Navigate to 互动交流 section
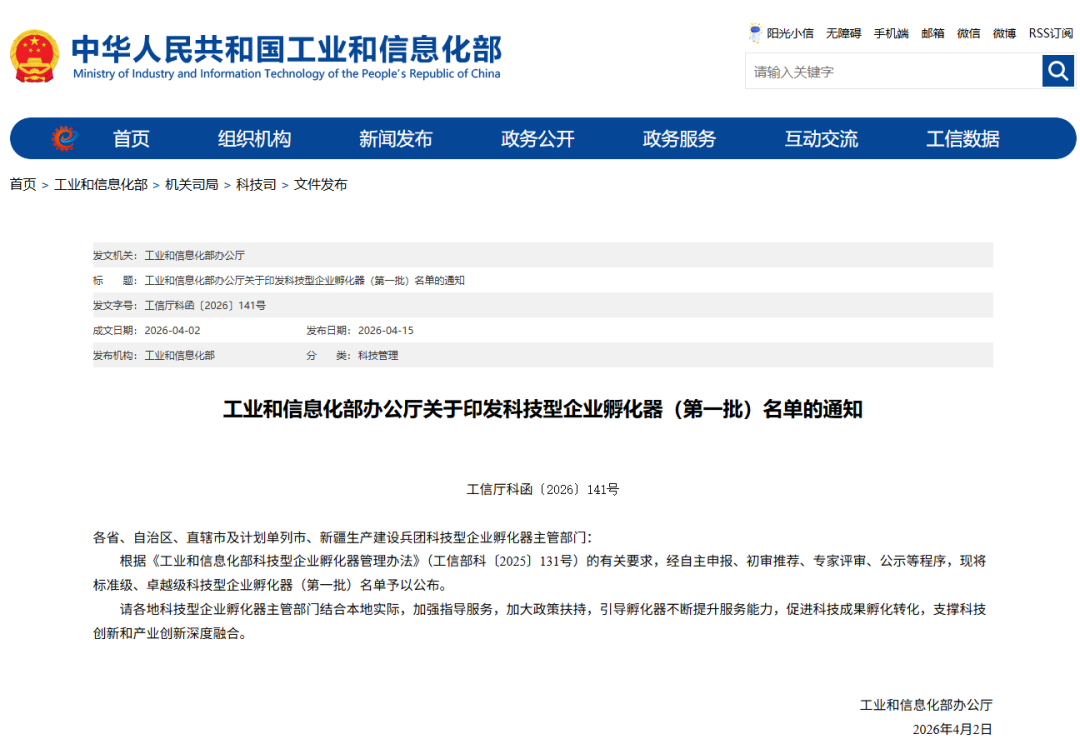 click(x=821, y=139)
